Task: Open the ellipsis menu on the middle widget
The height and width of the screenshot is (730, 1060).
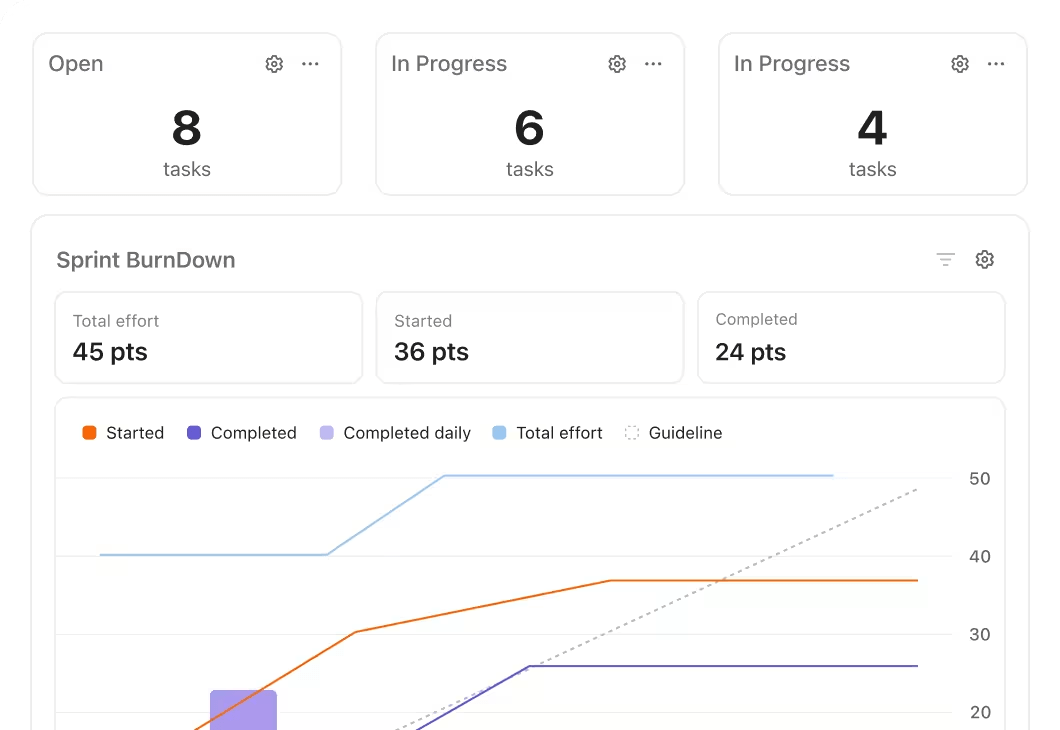Action: 653,63
